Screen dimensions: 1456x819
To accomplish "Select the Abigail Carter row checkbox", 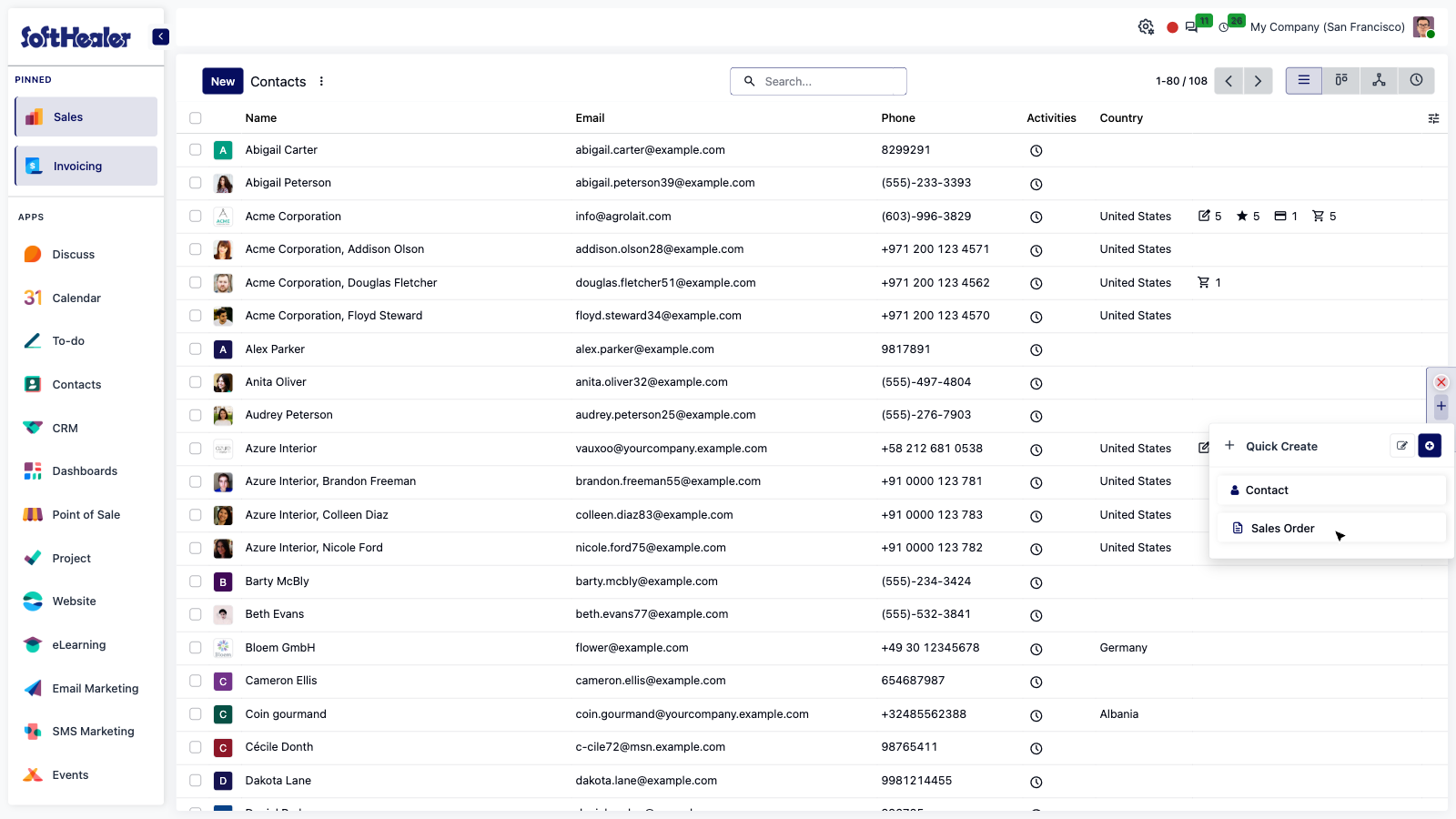I will click(x=196, y=150).
